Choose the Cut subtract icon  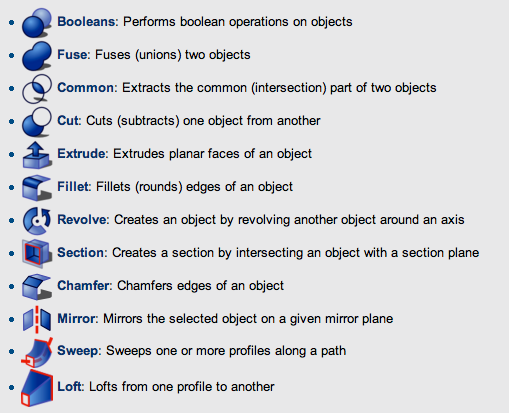tap(37, 121)
